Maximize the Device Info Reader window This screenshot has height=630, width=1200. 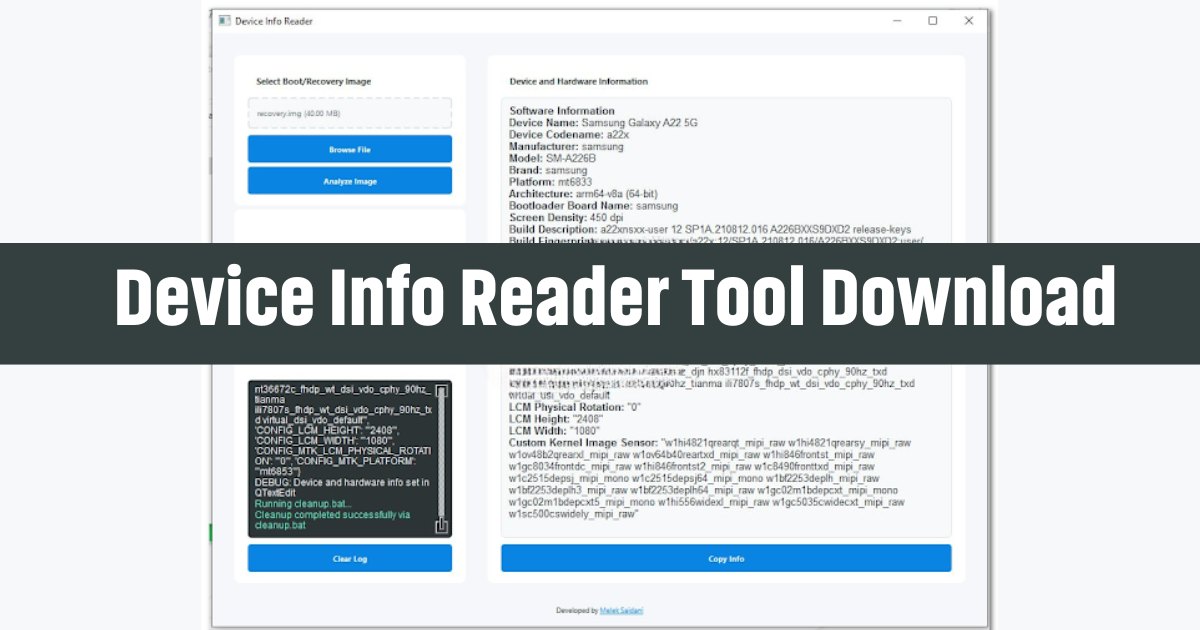coord(932,21)
